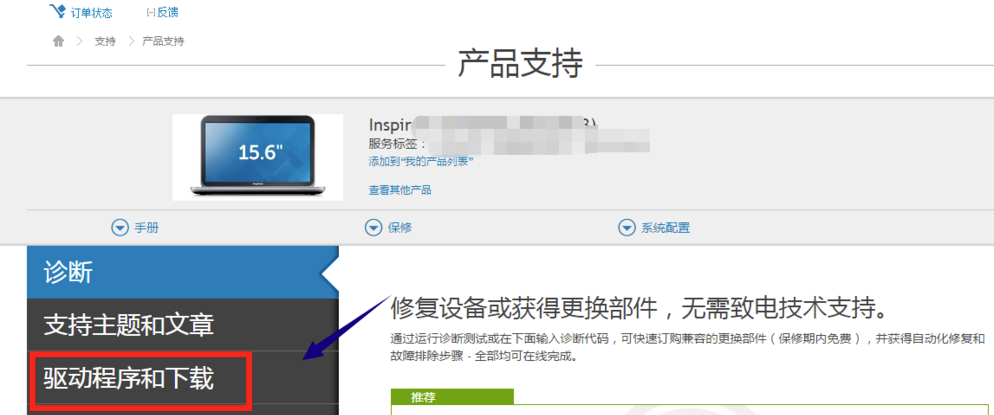Click the home icon in the breadcrumb
This screenshot has width=994, height=415.
point(58,41)
